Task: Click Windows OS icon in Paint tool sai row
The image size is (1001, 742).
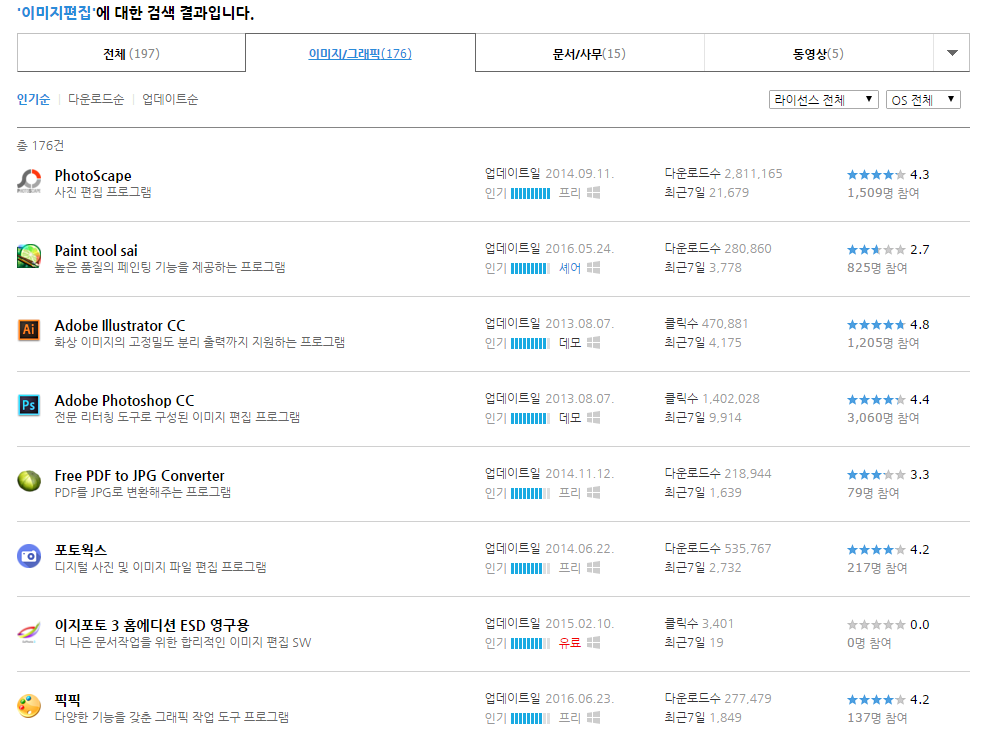Action: pos(593,268)
